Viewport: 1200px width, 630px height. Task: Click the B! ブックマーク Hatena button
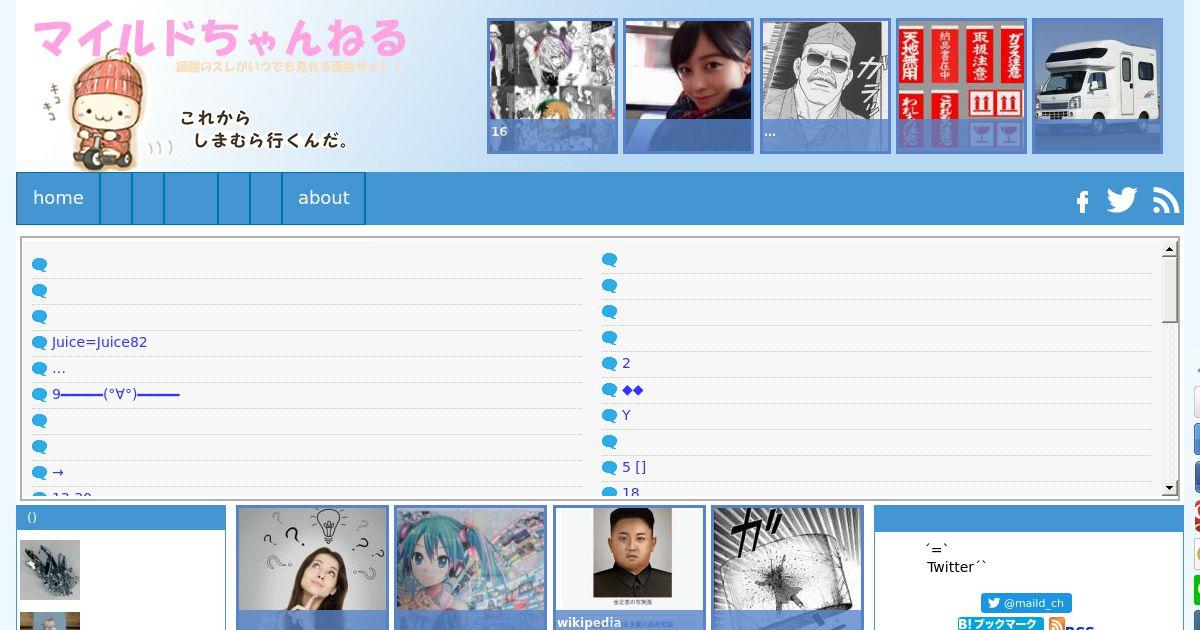tap(1000, 623)
